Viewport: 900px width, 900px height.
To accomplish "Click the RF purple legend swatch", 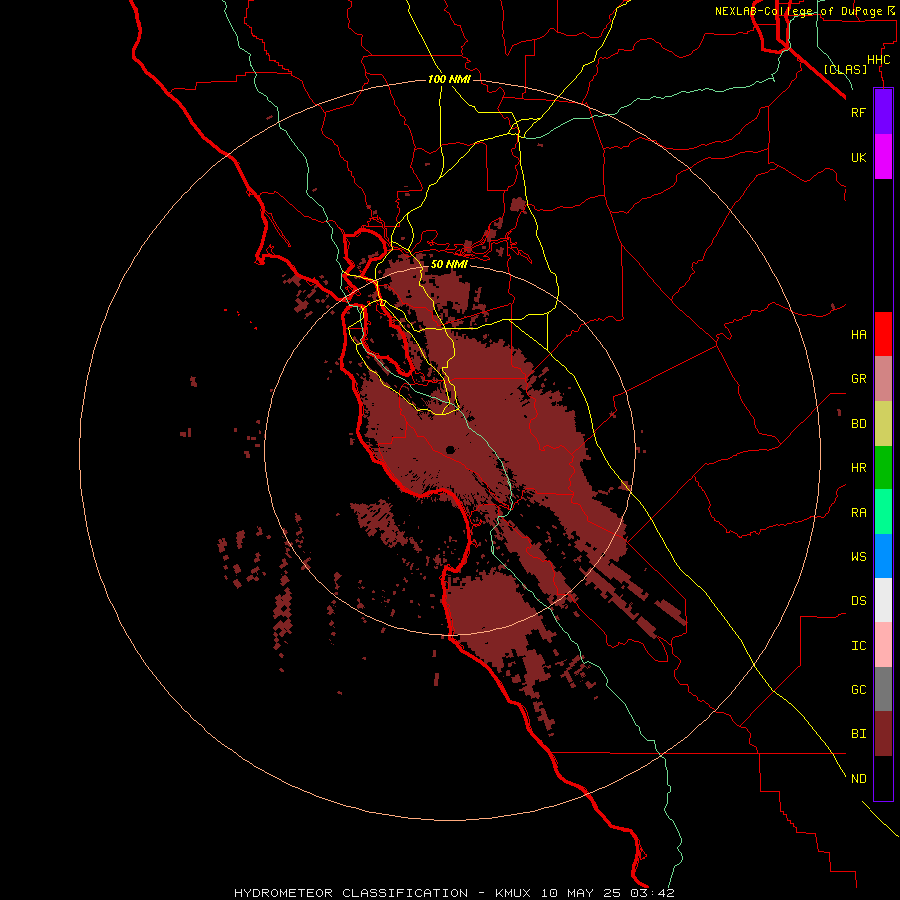I will click(x=883, y=112).
